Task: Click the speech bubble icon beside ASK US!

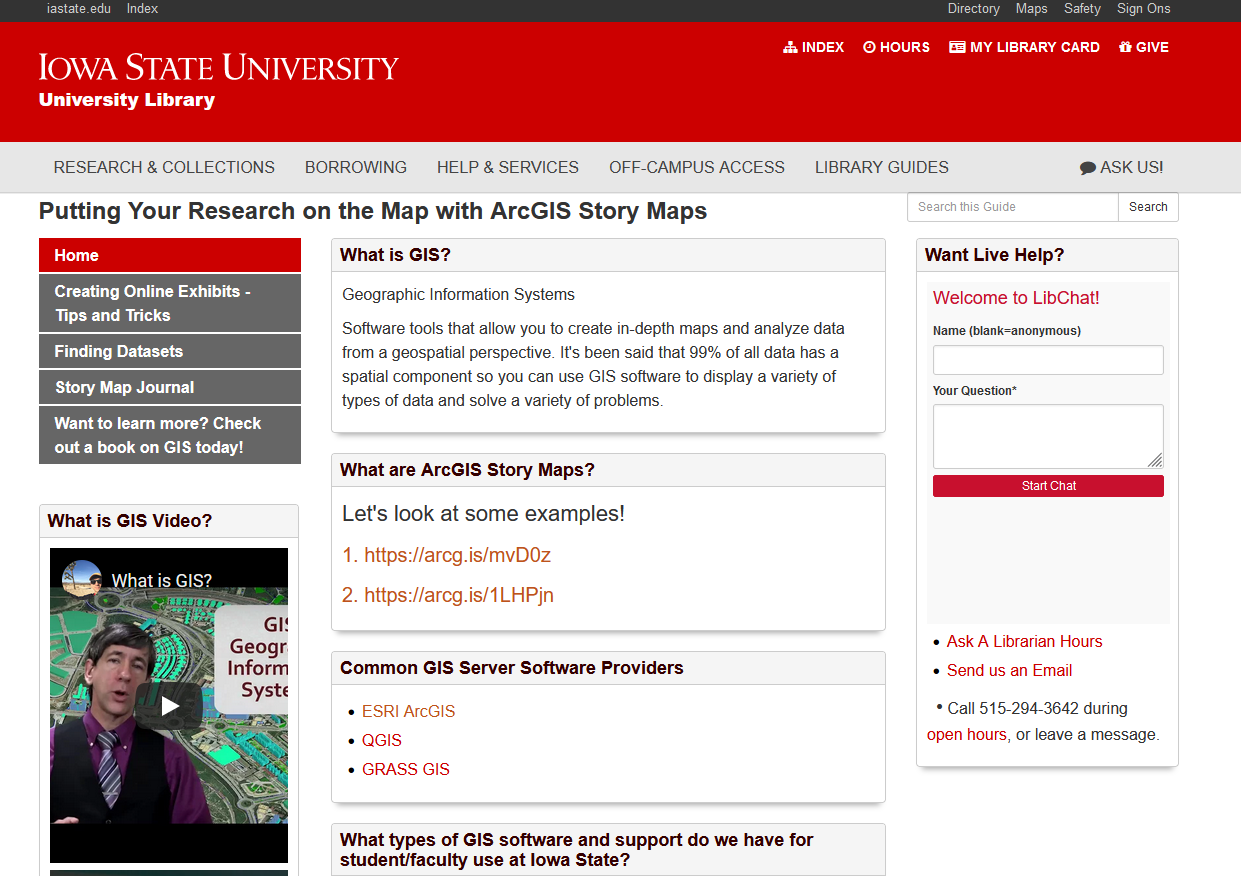Action: (x=1087, y=167)
